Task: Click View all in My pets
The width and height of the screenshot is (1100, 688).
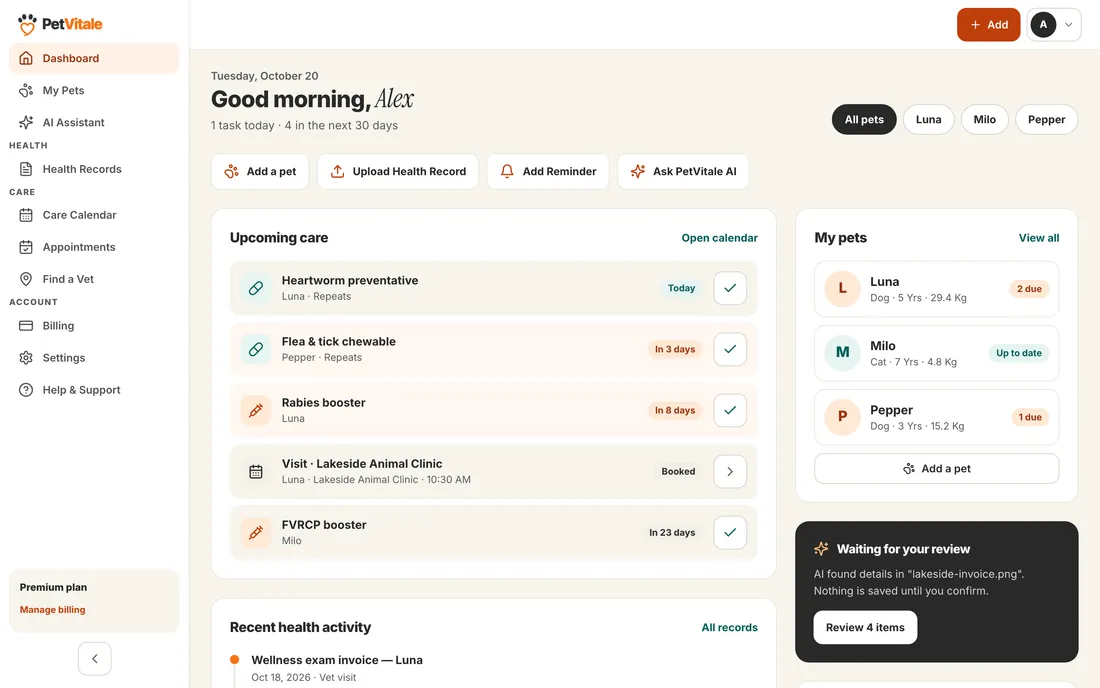Action: (1039, 238)
